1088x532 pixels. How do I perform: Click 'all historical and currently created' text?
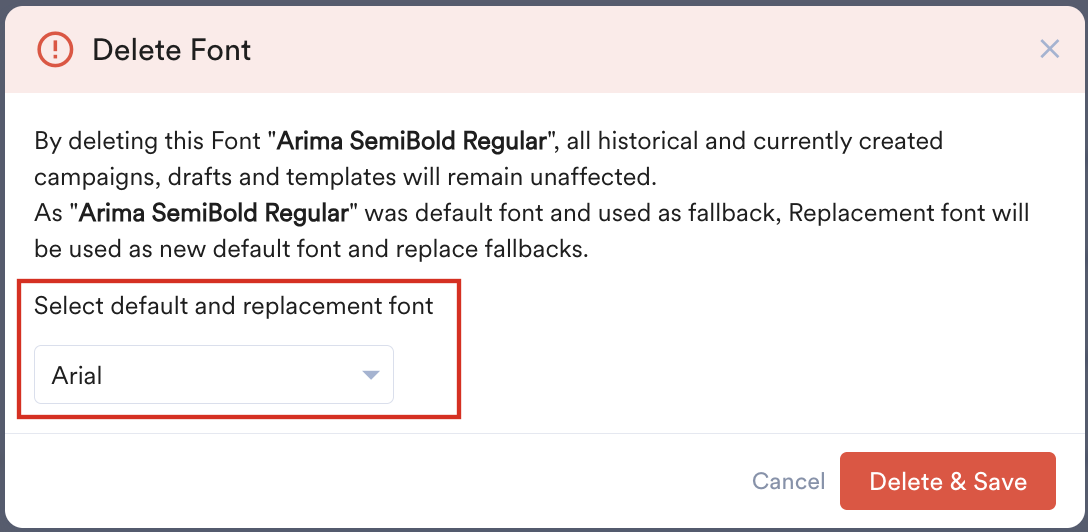pos(752,141)
